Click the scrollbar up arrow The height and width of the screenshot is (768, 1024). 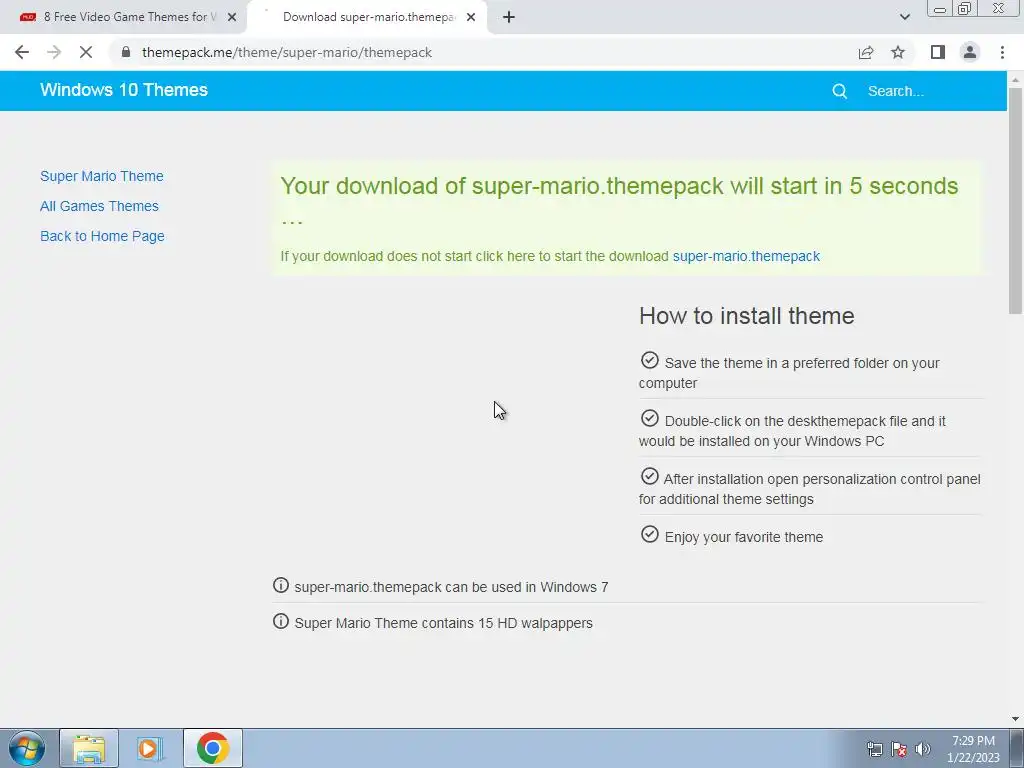pyautogui.click(x=1016, y=80)
